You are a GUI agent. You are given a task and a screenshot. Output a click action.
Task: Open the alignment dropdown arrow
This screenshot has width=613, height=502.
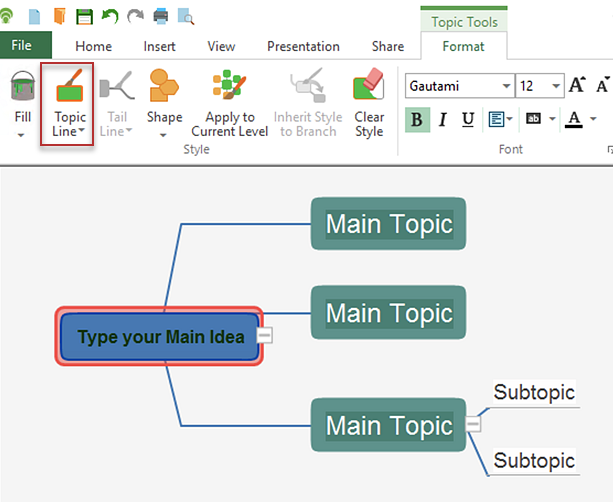click(x=510, y=118)
